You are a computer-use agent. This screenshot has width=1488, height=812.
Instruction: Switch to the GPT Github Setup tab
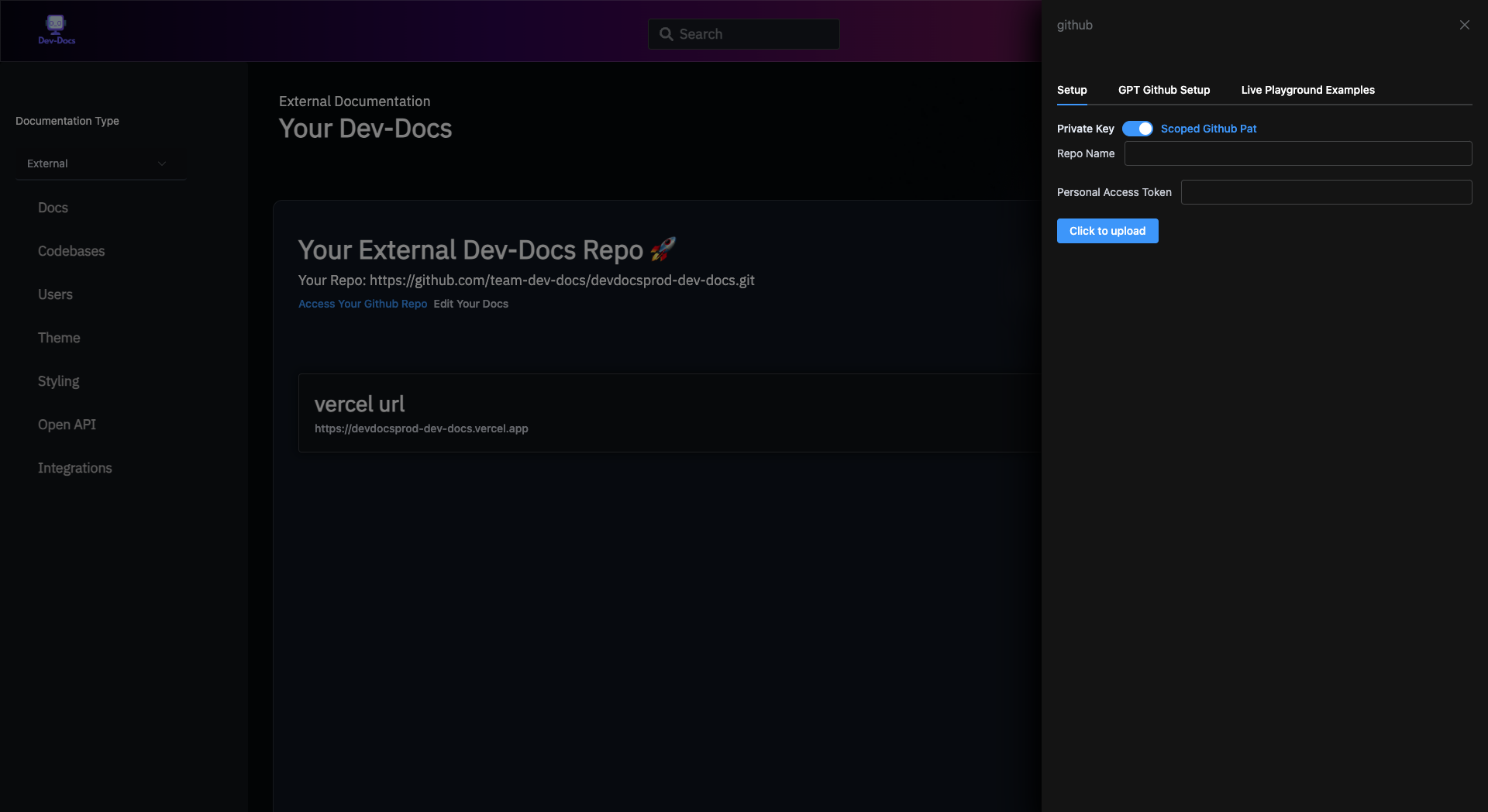point(1163,90)
